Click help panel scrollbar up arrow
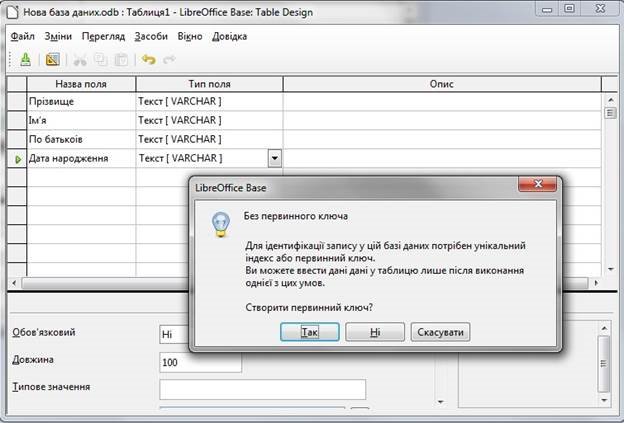 coord(604,328)
